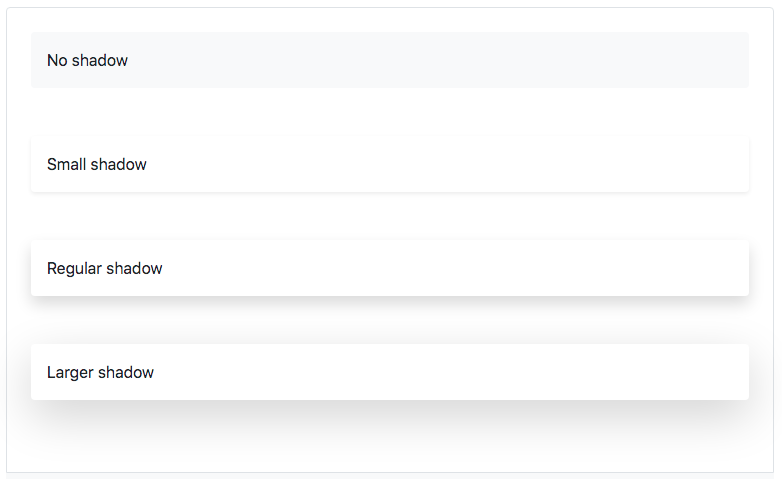The width and height of the screenshot is (782, 479).
Task: Click the "Small shadow" text label
Action: [x=96, y=164]
